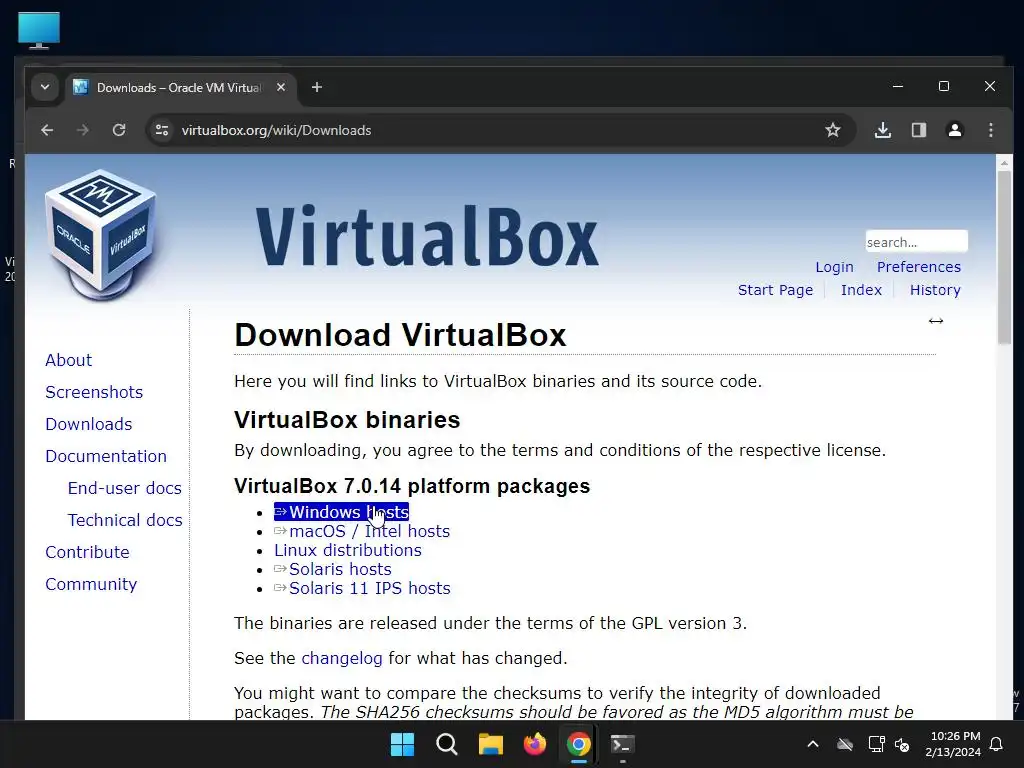The image size is (1024, 768).
Task: Select the Downloads – Oracle VM VirtualBox tab
Action: [178, 88]
